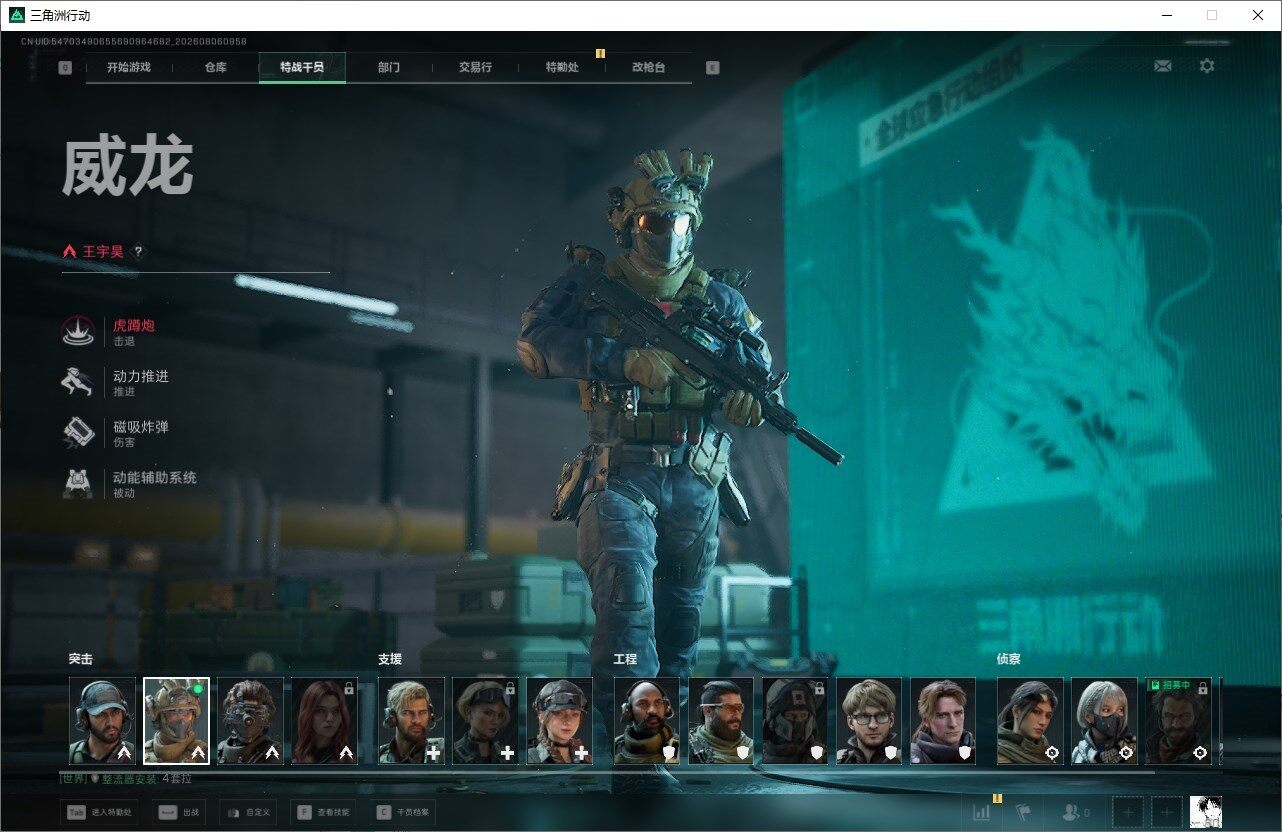The image size is (1282, 832).
Task: Open the settings gear icon
Action: (1207, 66)
